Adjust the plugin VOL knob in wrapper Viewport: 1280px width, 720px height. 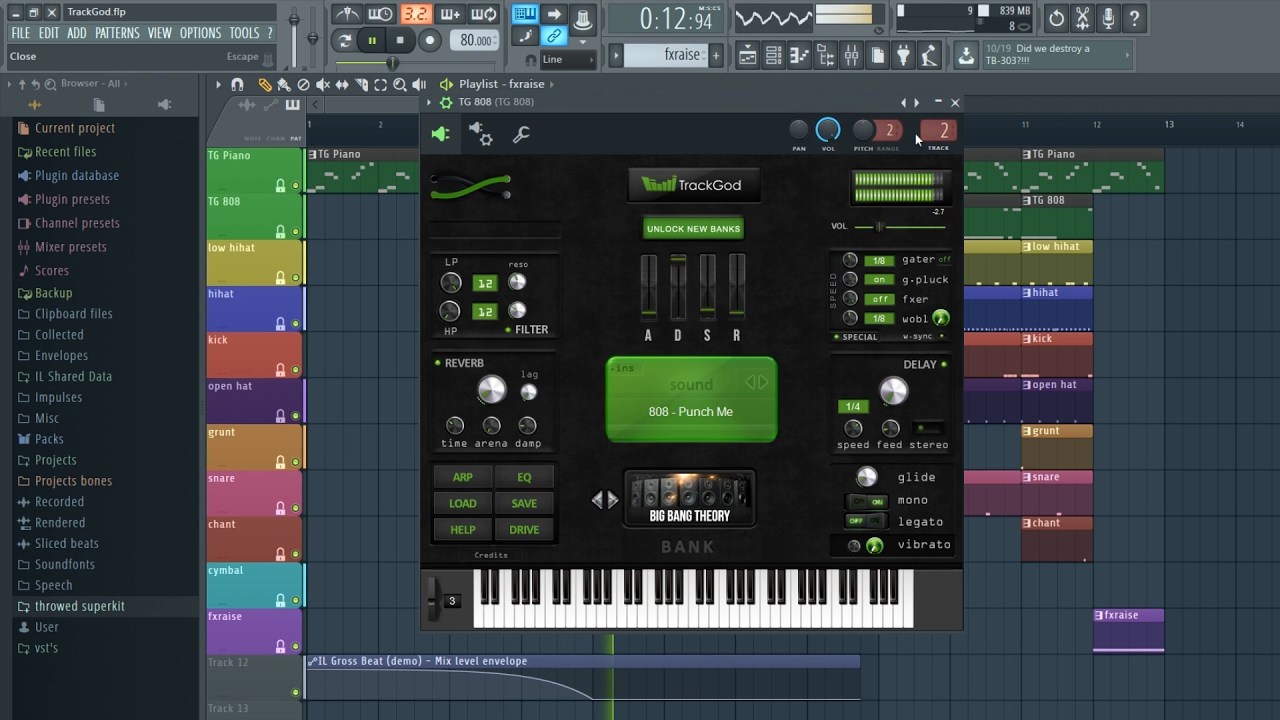(x=828, y=130)
